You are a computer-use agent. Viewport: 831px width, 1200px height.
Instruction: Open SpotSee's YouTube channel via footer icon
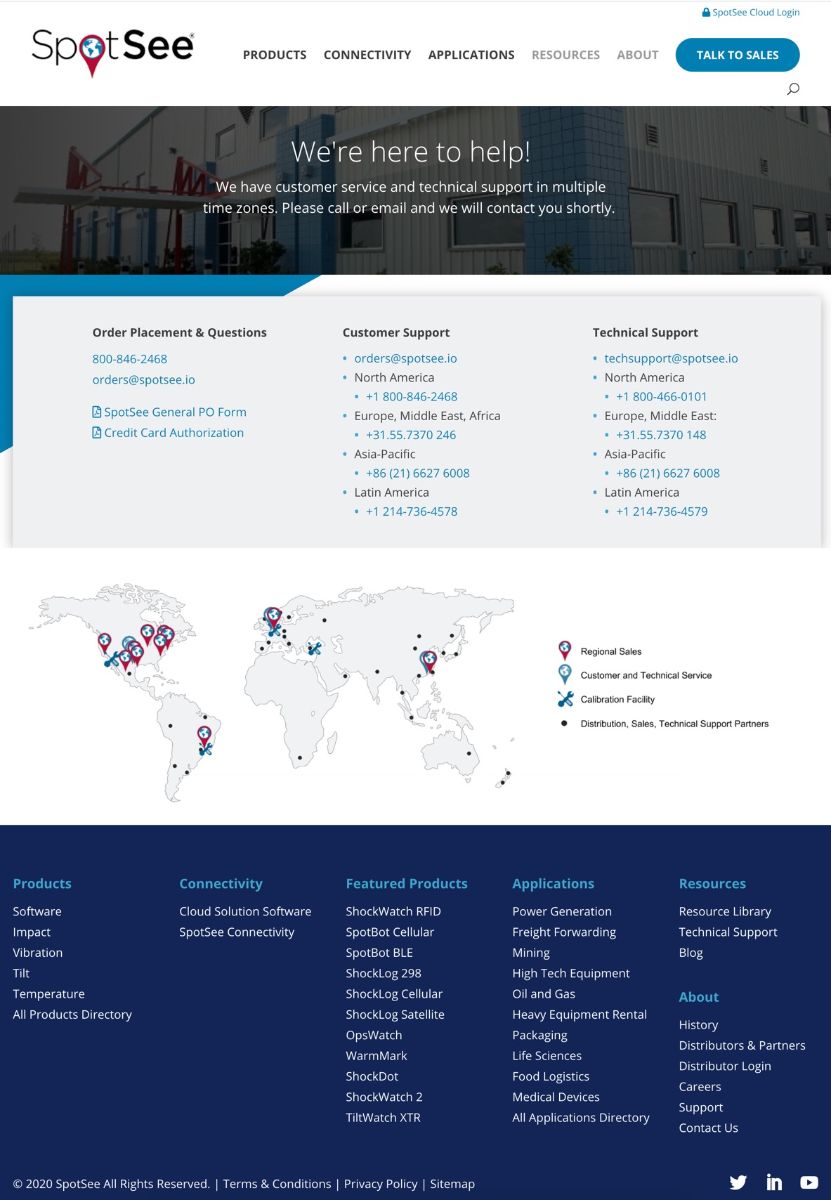click(x=810, y=1182)
